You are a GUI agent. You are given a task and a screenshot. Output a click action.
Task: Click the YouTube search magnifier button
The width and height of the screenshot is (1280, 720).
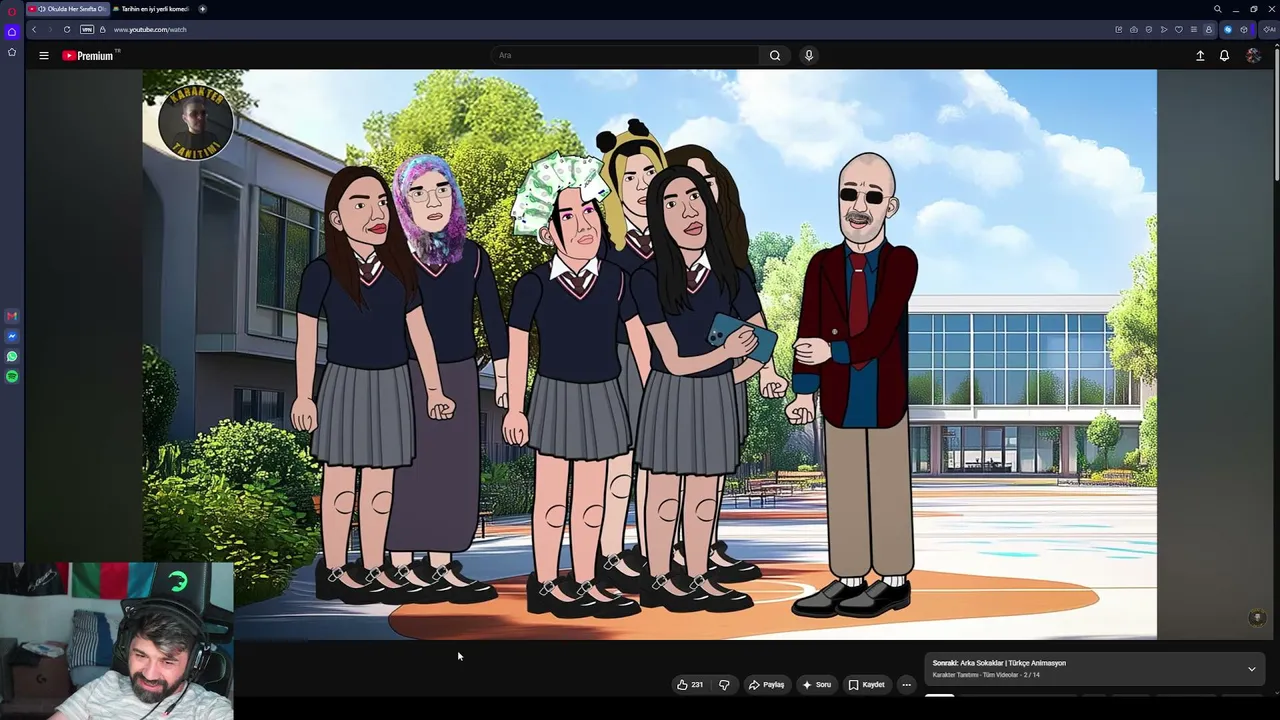click(775, 56)
